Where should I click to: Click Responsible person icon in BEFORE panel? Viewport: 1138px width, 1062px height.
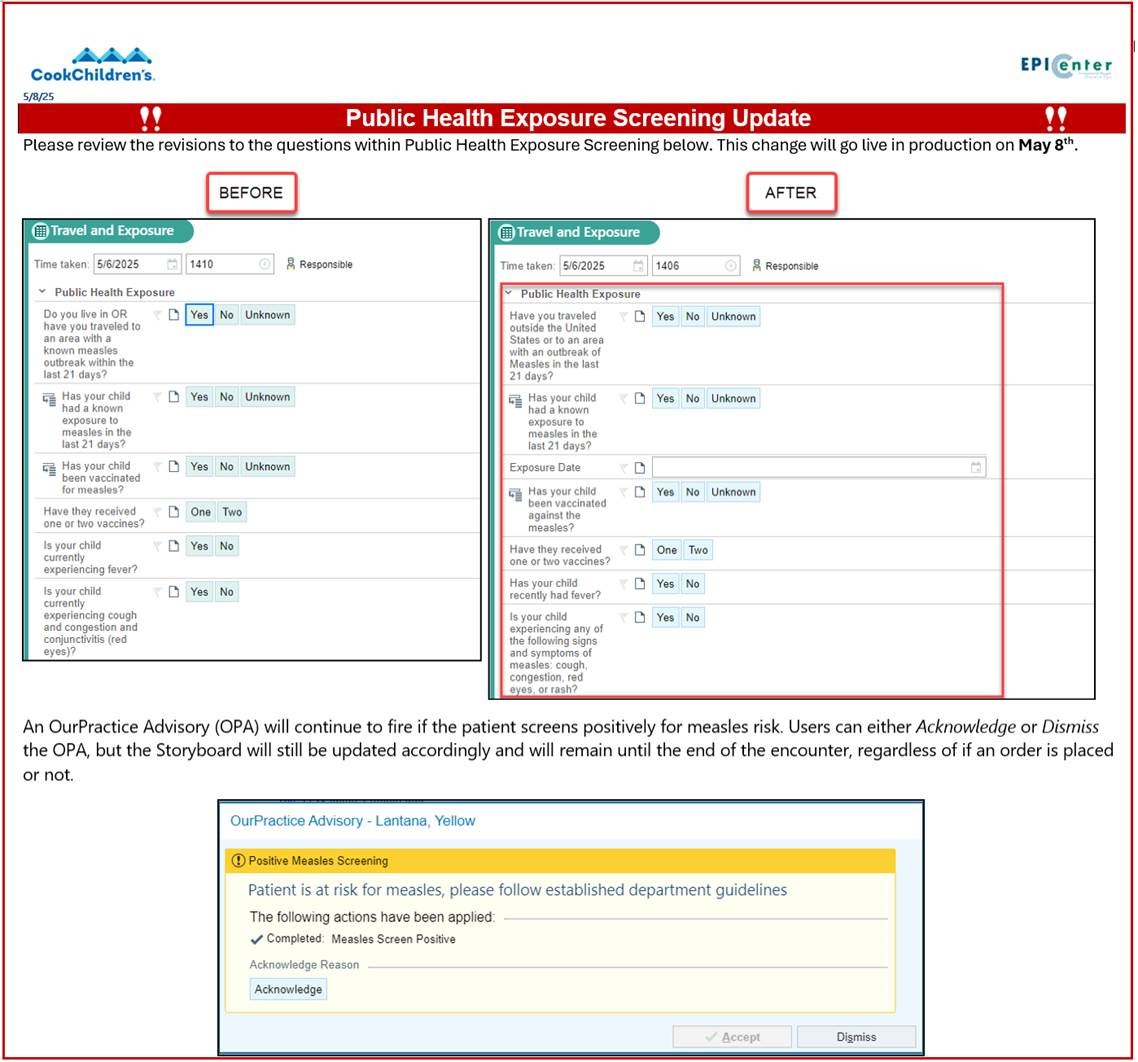291,264
